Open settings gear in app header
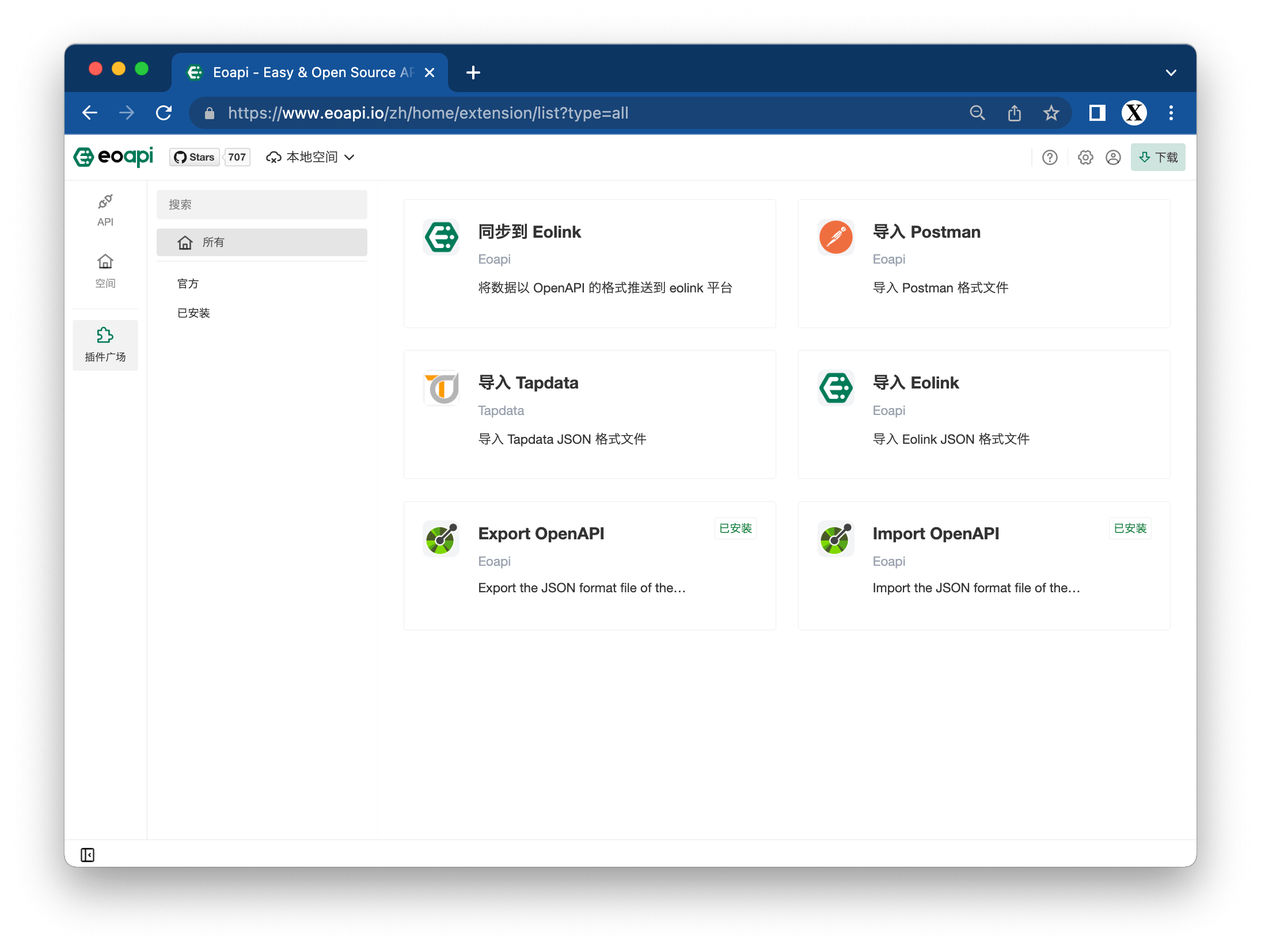Screen dimensions: 1261x952 [x=1085, y=157]
